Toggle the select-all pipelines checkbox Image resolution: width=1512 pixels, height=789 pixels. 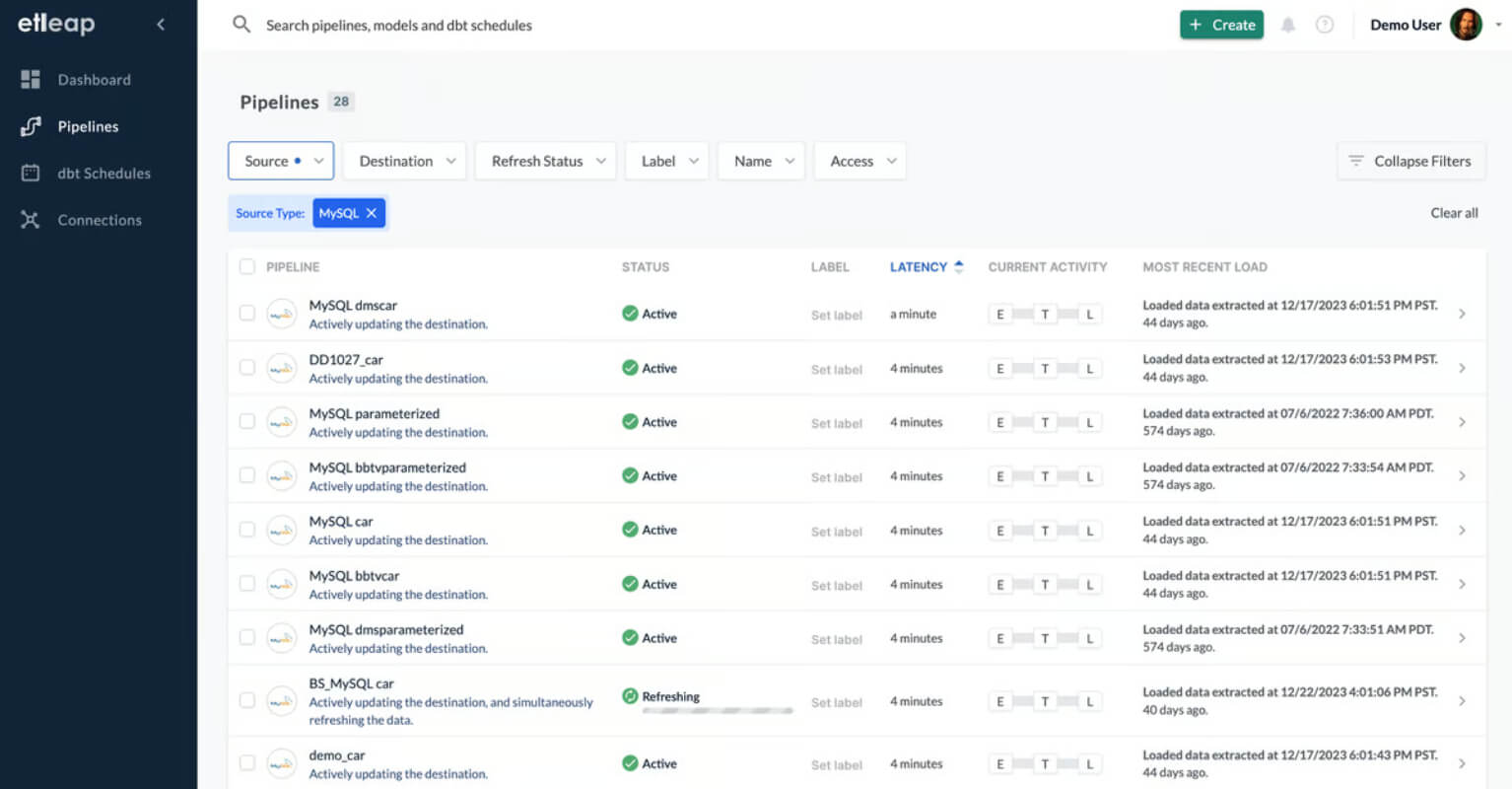pyautogui.click(x=247, y=266)
